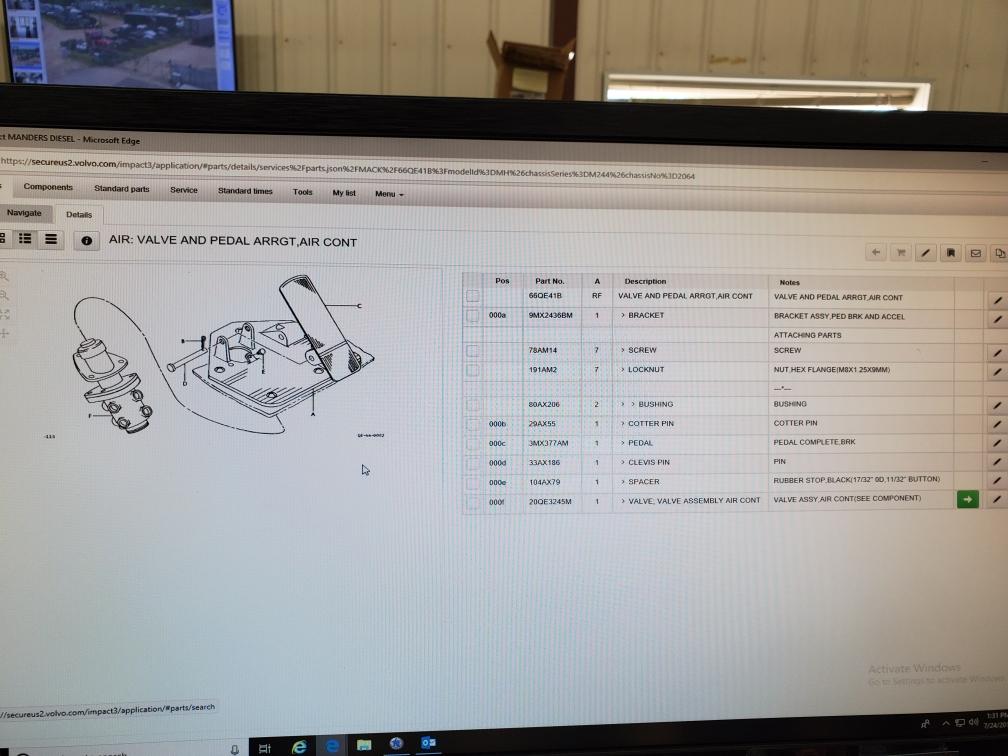This screenshot has width=1008, height=756.
Task: Check the box for part 66QE41B
Action: 472,296
